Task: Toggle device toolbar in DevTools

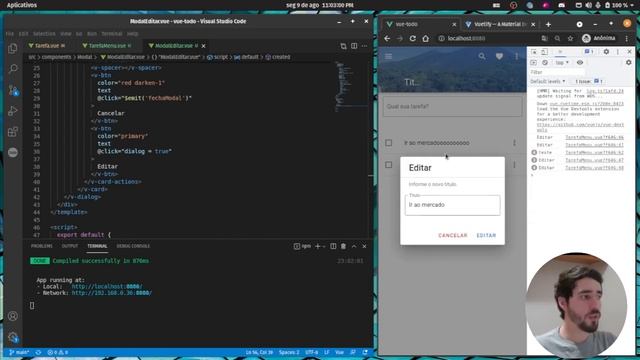Action: pos(544,52)
